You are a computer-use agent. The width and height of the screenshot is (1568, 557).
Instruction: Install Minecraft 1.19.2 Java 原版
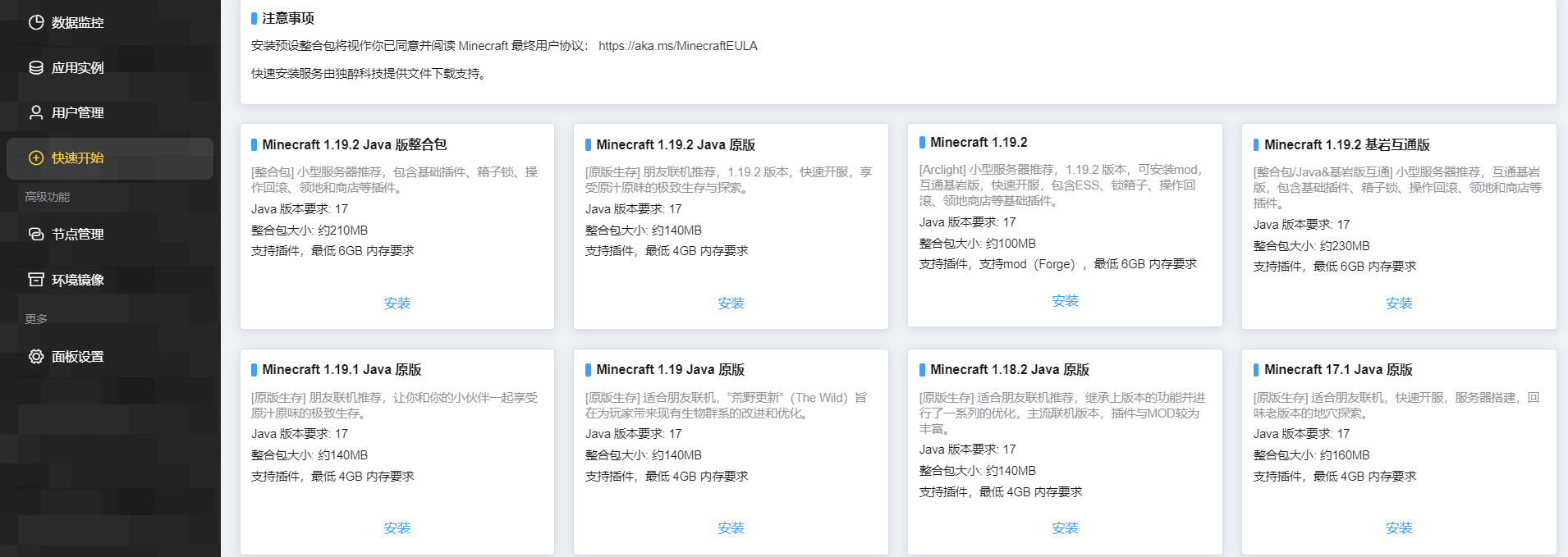coord(731,304)
